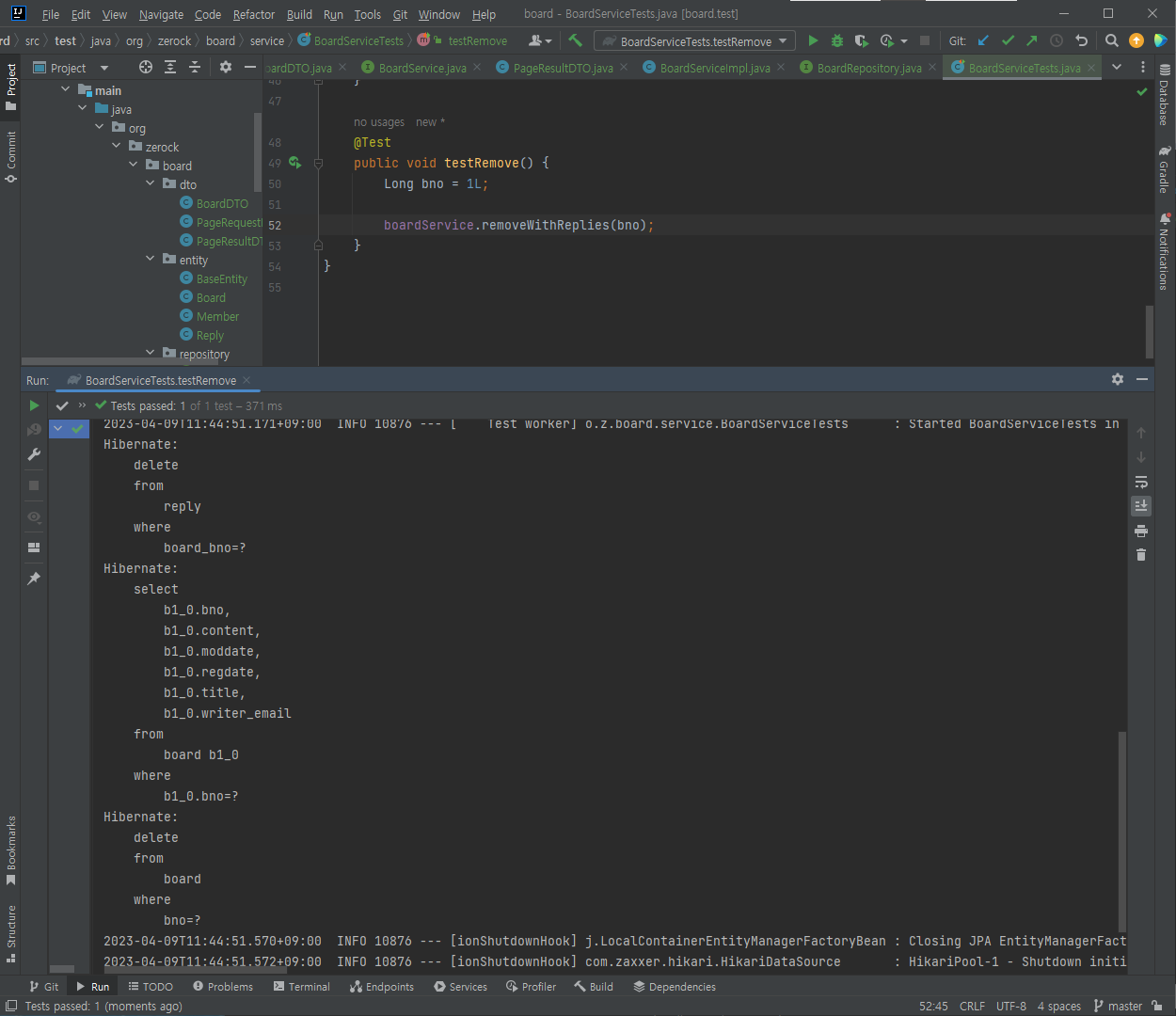
Task: Switch to PageResultDTO.java editor tab
Action: point(563,68)
